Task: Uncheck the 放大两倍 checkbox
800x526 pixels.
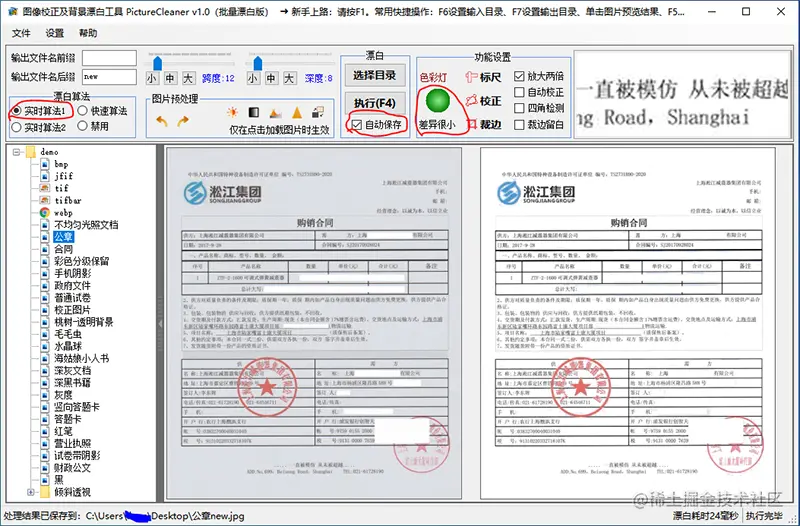Action: tap(519, 76)
